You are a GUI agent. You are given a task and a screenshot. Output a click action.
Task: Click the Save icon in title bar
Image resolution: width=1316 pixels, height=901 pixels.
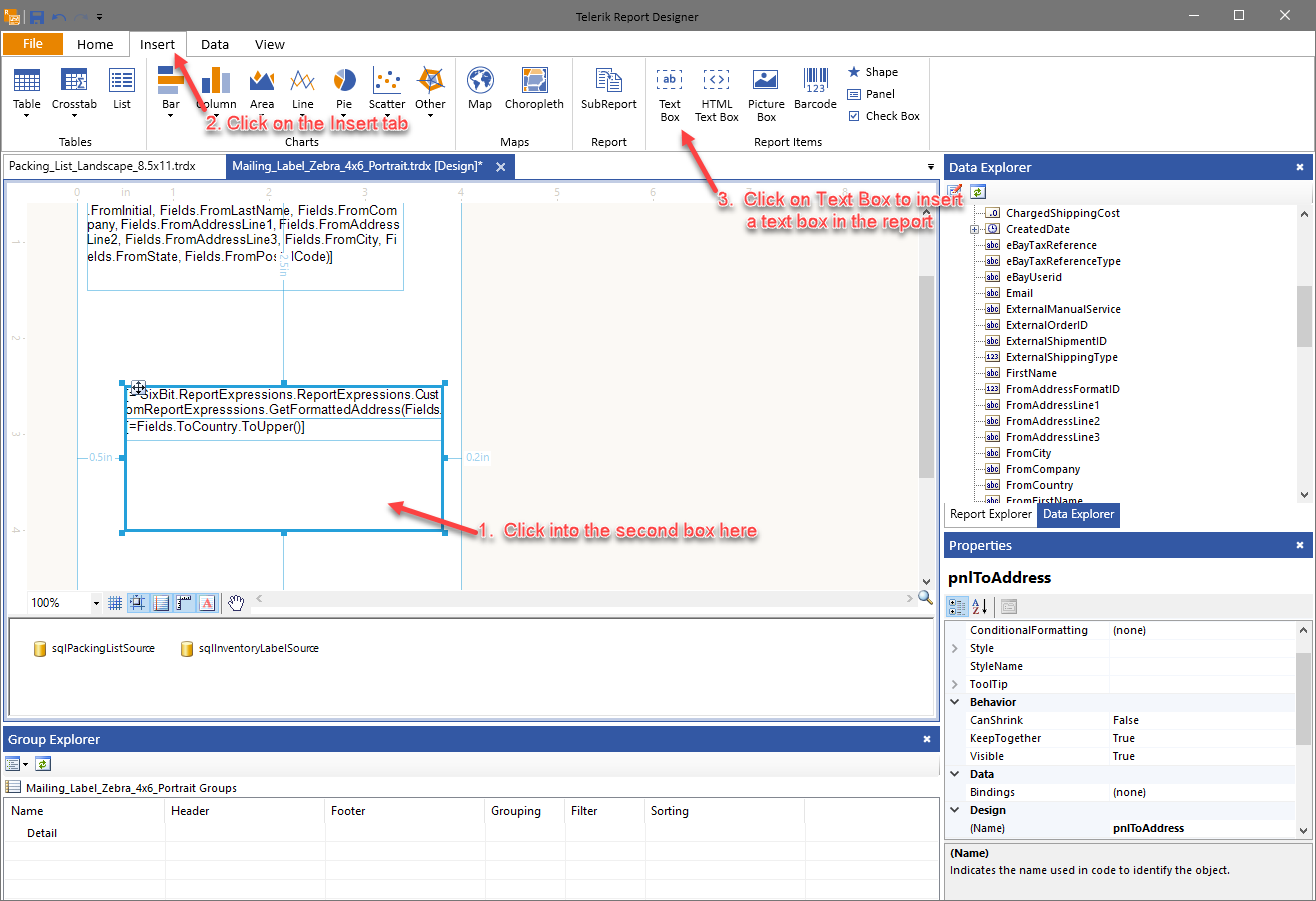click(37, 16)
